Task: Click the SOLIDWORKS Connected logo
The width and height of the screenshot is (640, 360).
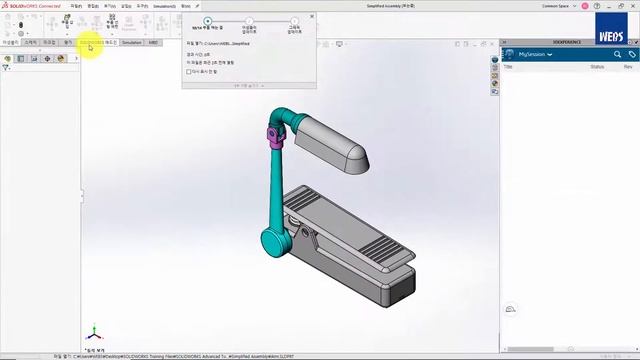Action: coord(31,6)
